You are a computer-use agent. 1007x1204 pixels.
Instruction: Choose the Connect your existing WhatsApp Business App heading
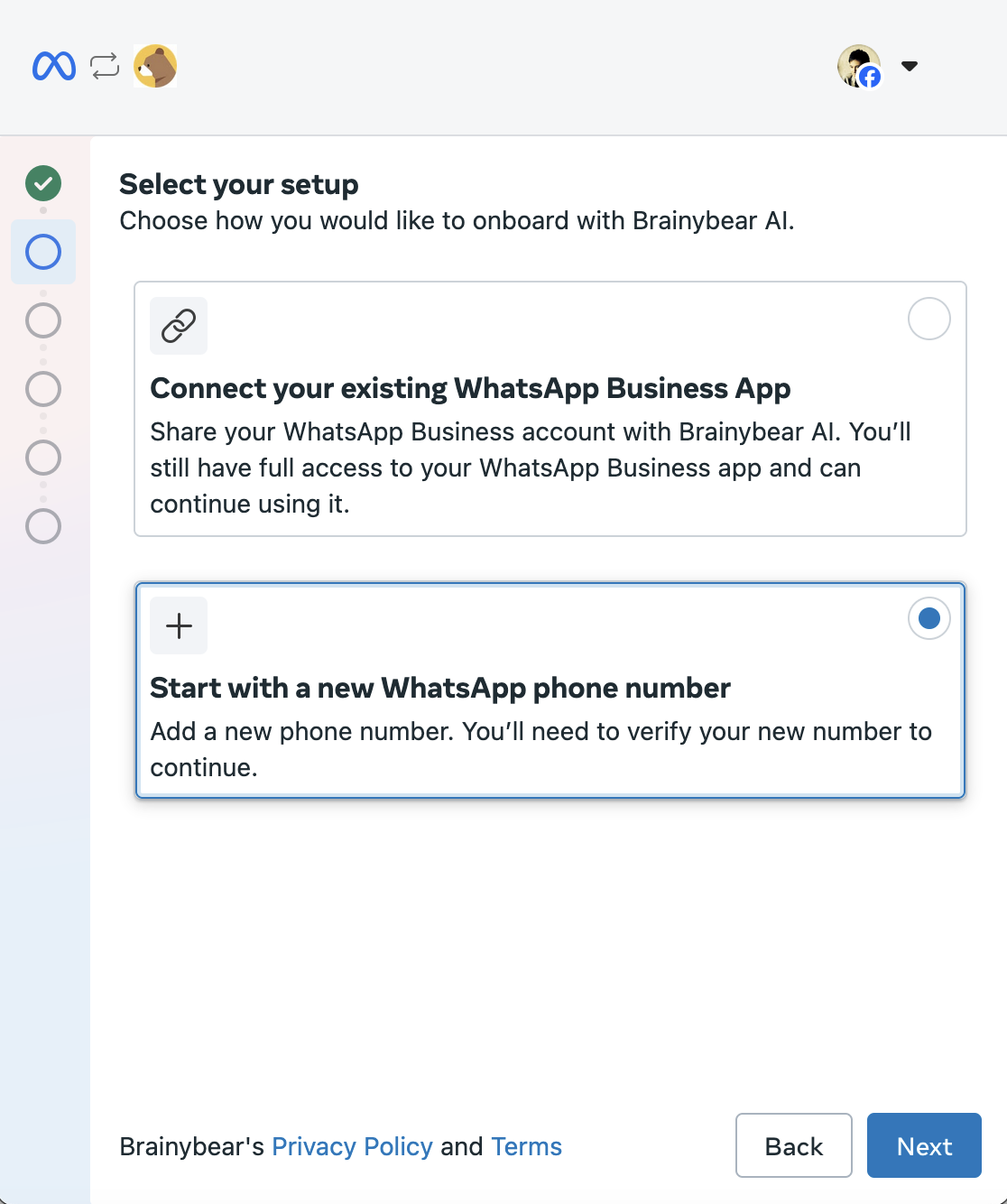(470, 388)
